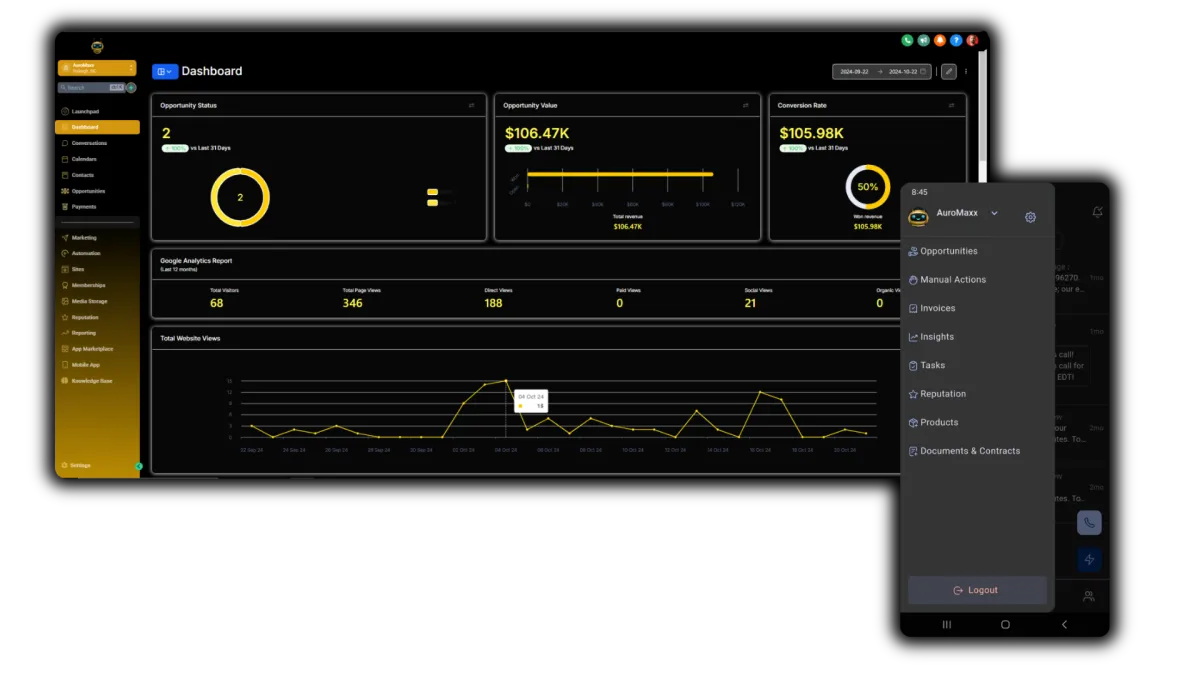Click the Automation icon in sidebar
The height and width of the screenshot is (675, 1200).
pyautogui.click(x=65, y=253)
